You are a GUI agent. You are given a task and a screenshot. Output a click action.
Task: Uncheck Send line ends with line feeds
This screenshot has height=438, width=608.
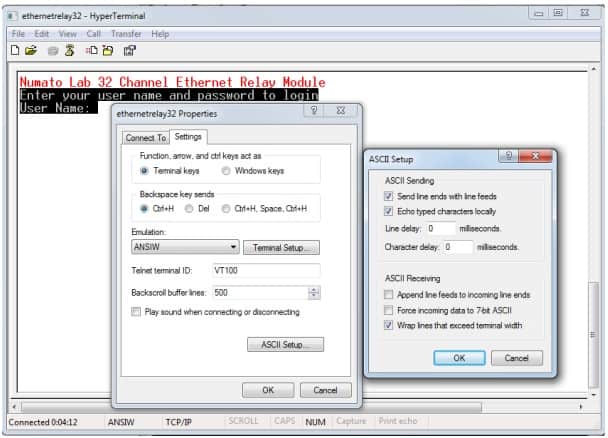point(388,197)
